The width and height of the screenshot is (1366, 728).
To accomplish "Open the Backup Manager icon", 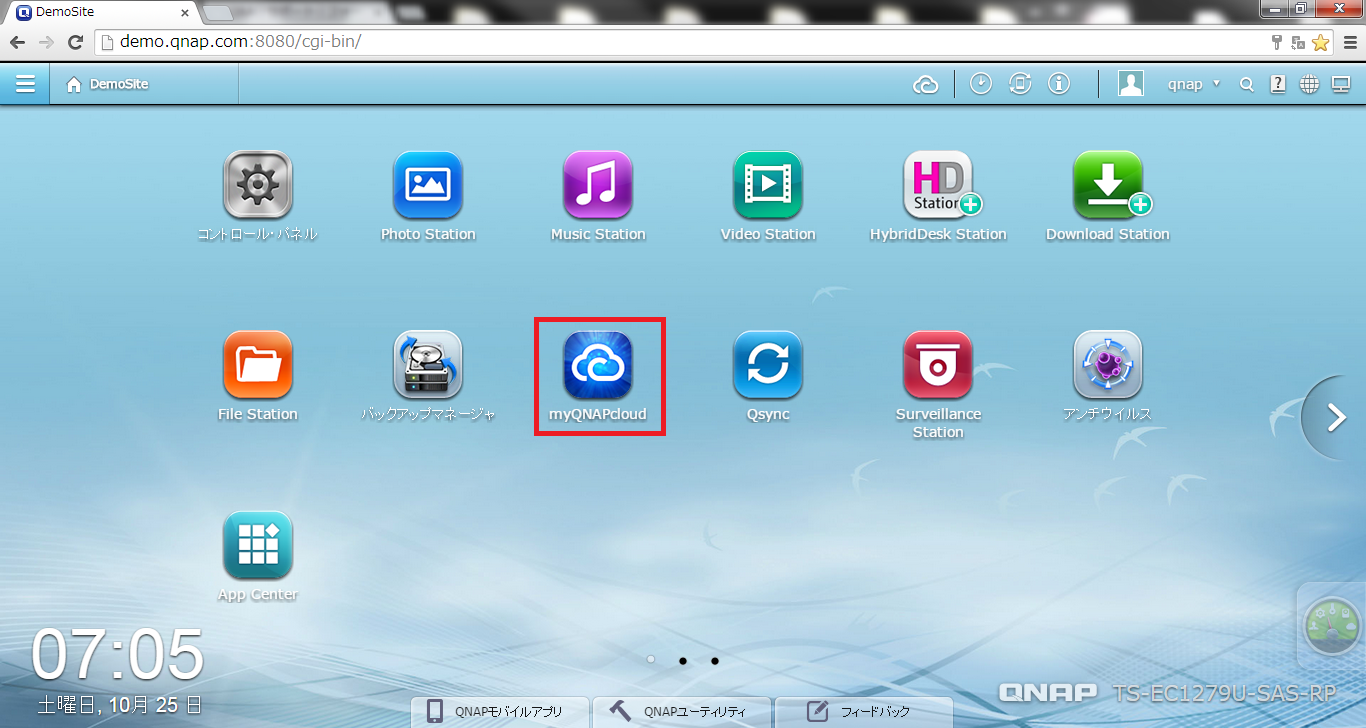I will point(428,365).
